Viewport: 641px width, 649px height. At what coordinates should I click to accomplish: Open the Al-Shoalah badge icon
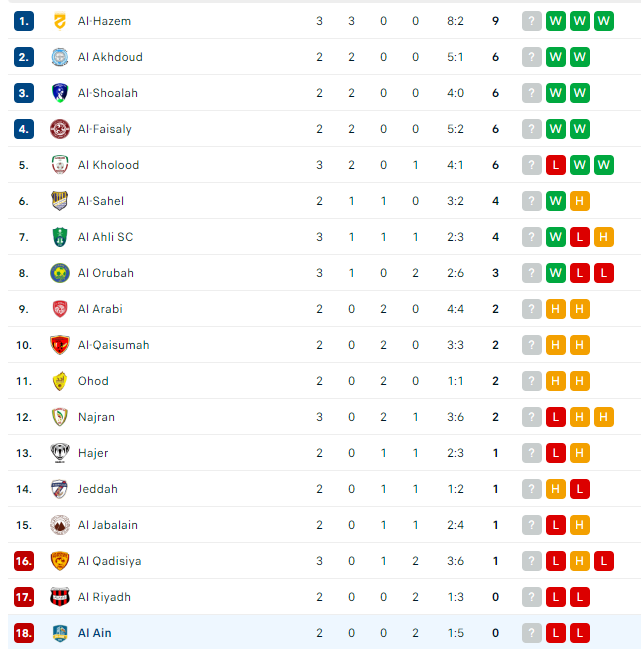click(x=60, y=93)
